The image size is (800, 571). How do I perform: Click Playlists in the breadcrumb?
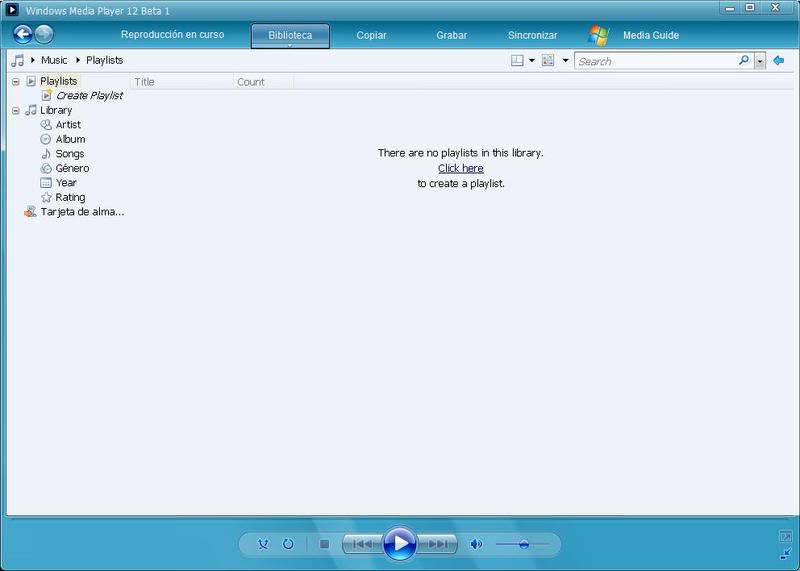[105, 60]
